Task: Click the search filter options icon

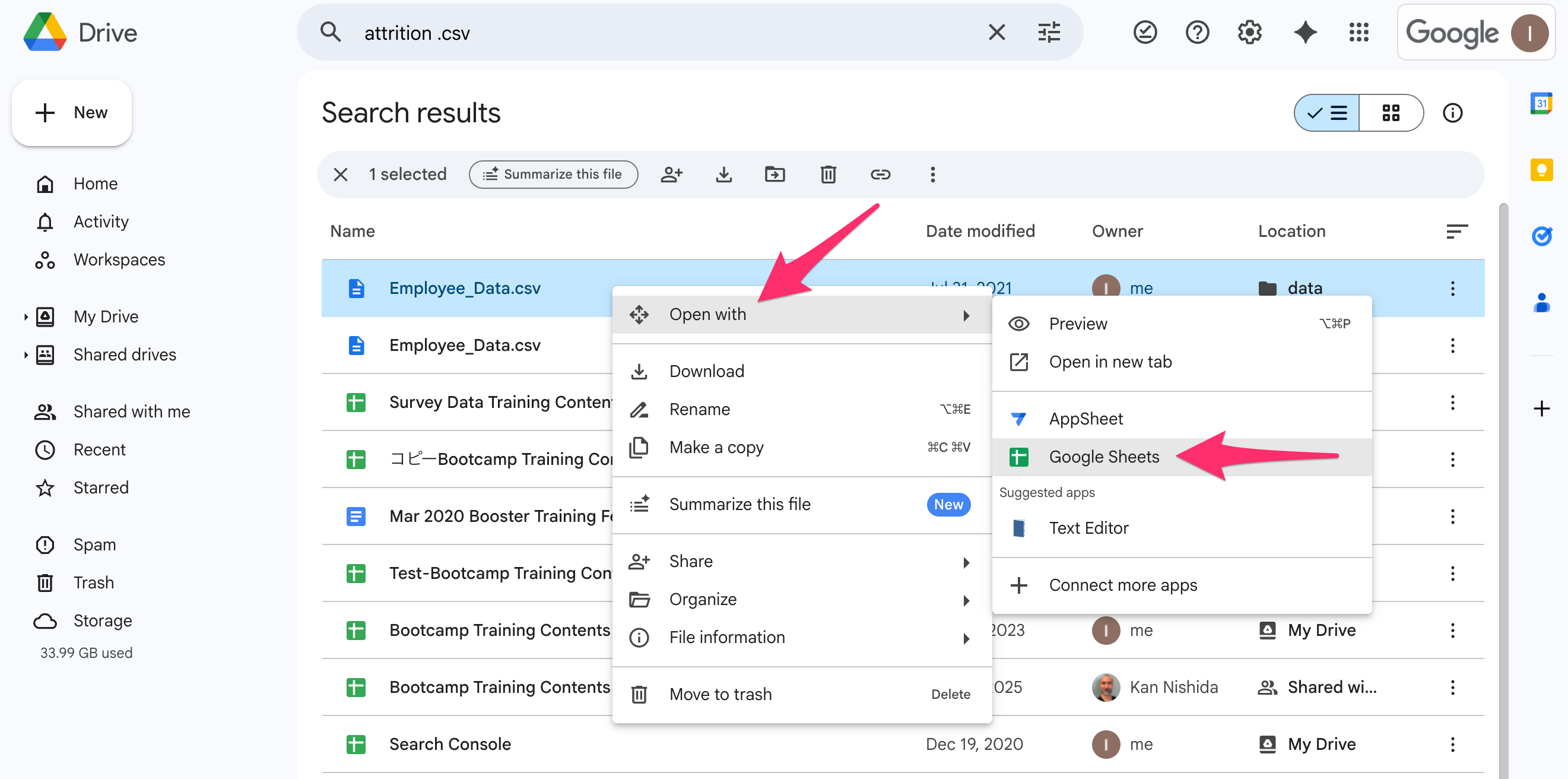Action: coord(1049,32)
